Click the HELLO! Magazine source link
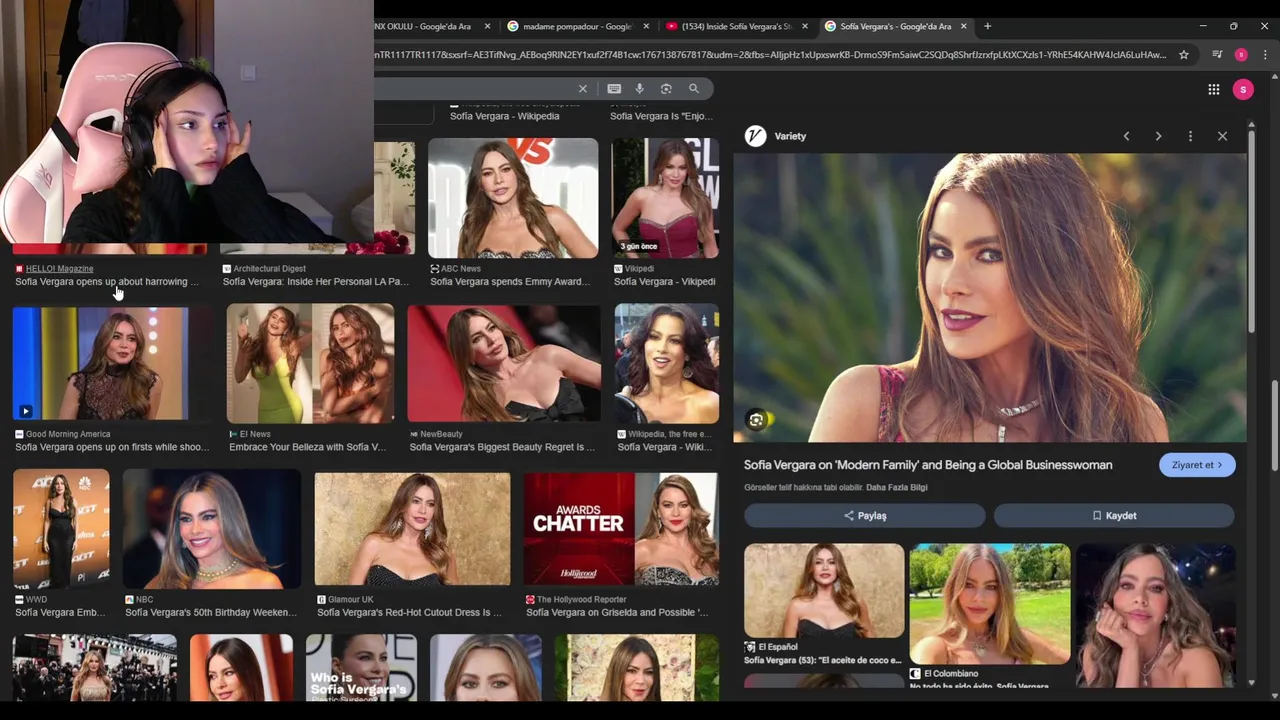Viewport: 1280px width, 720px height. coord(59,269)
